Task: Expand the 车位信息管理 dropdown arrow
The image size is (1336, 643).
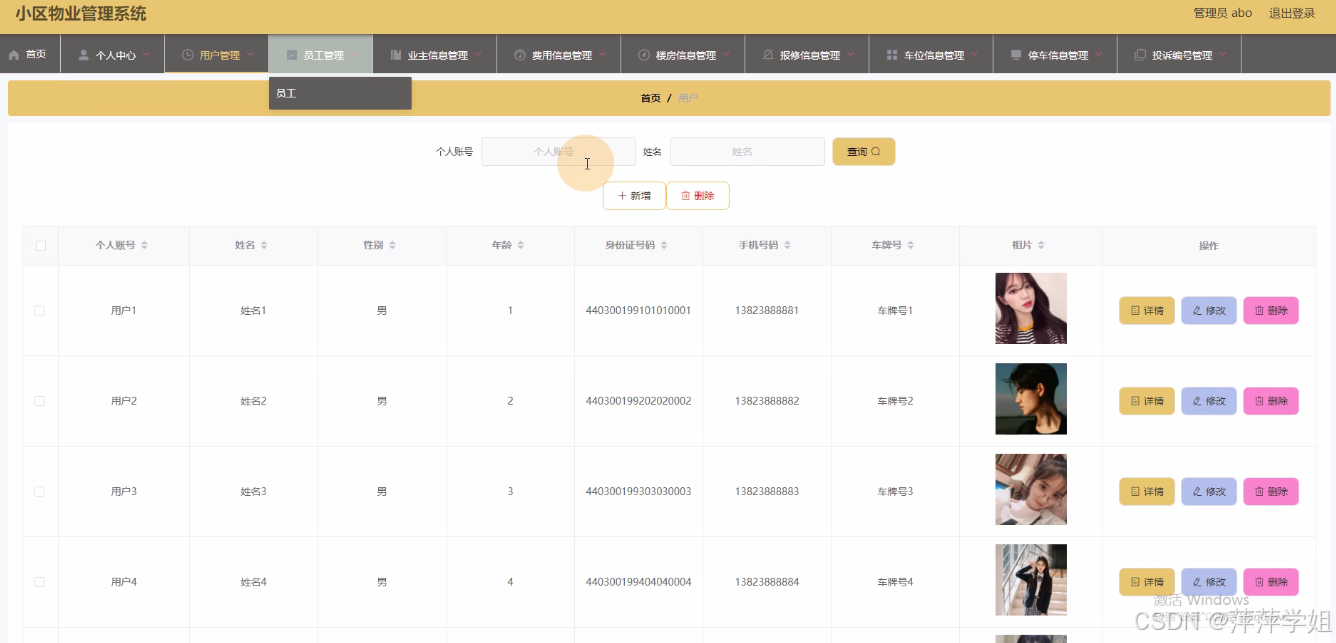Action: point(974,55)
